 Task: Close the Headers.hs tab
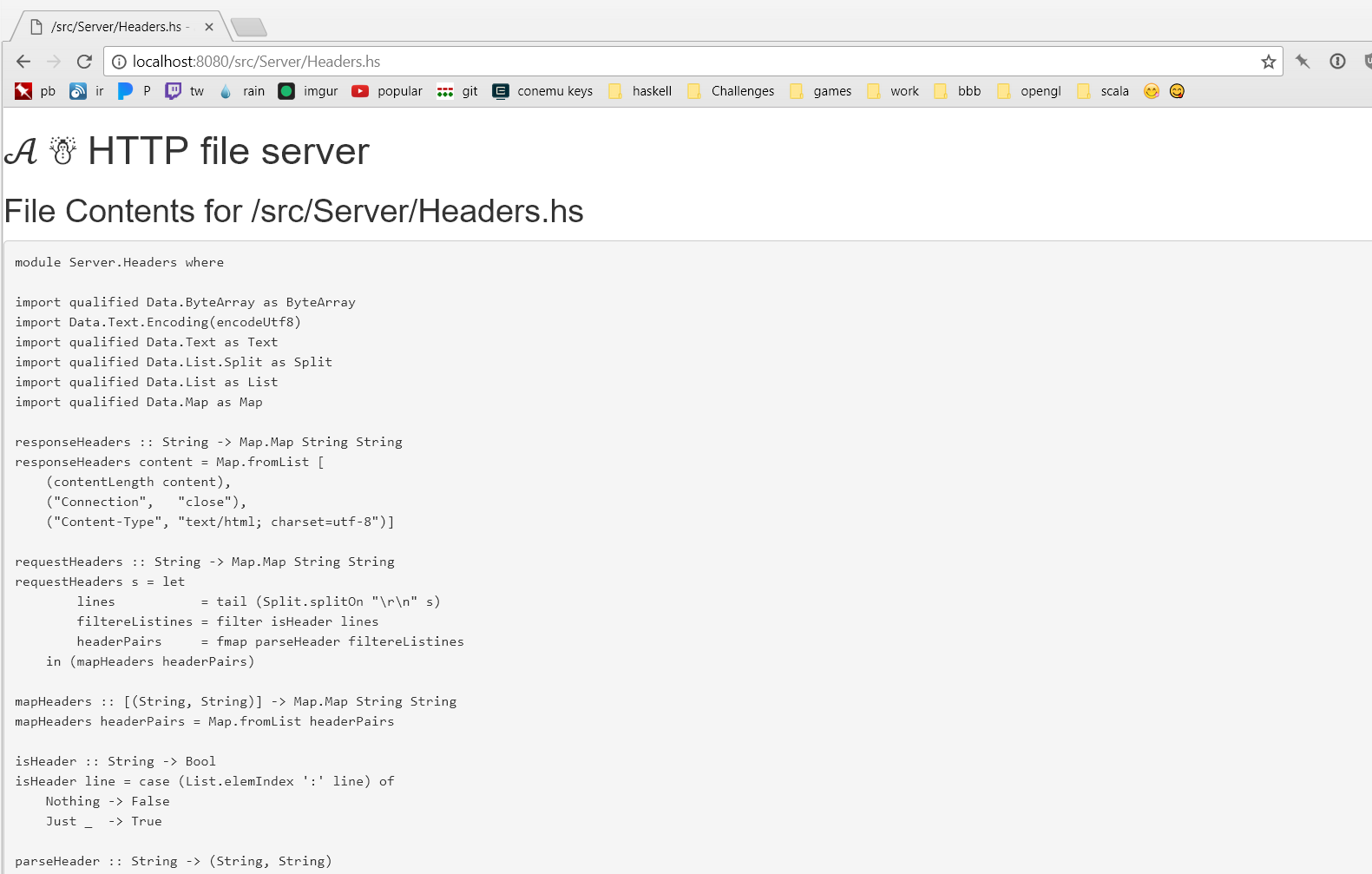209,27
